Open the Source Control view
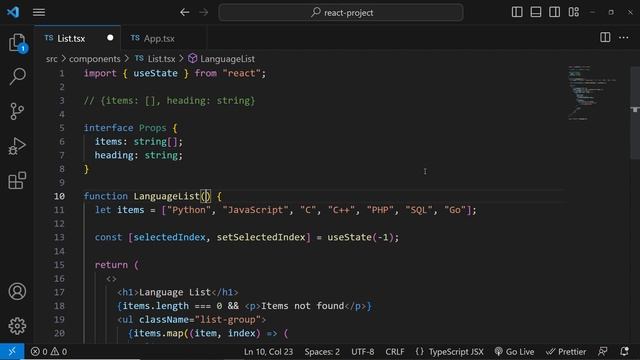 (17, 111)
